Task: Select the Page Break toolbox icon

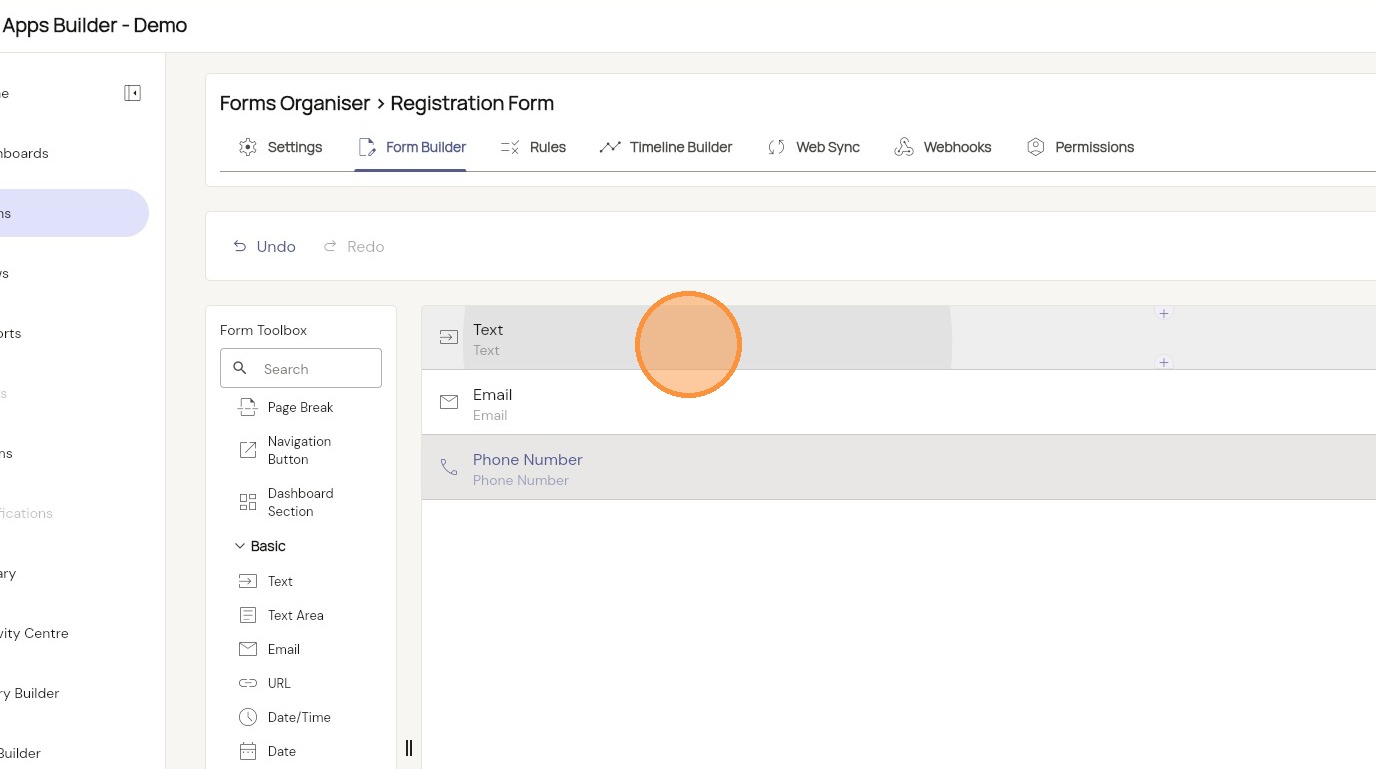Action: coord(248,407)
